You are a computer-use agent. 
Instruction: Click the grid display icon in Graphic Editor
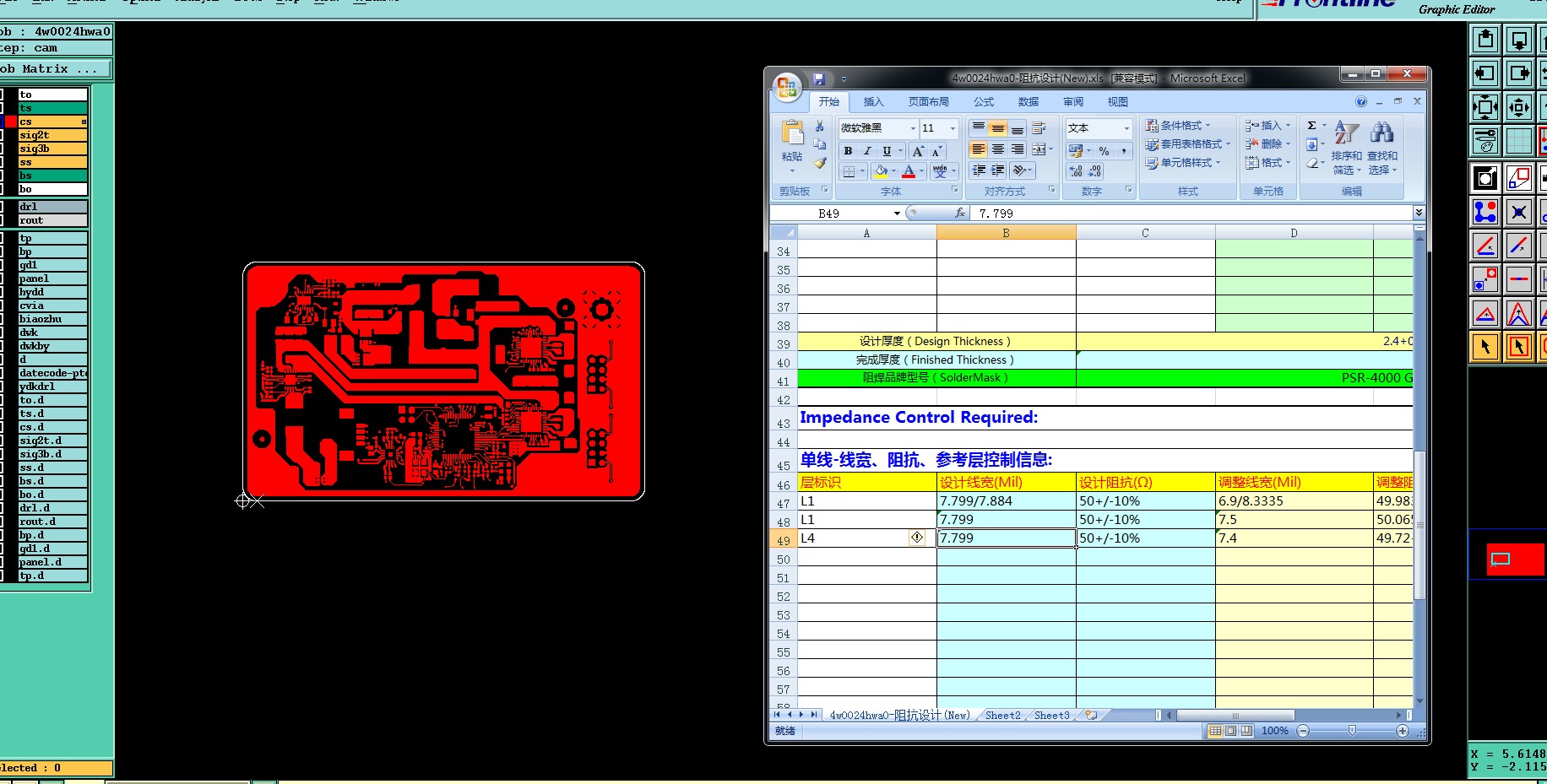(1519, 141)
